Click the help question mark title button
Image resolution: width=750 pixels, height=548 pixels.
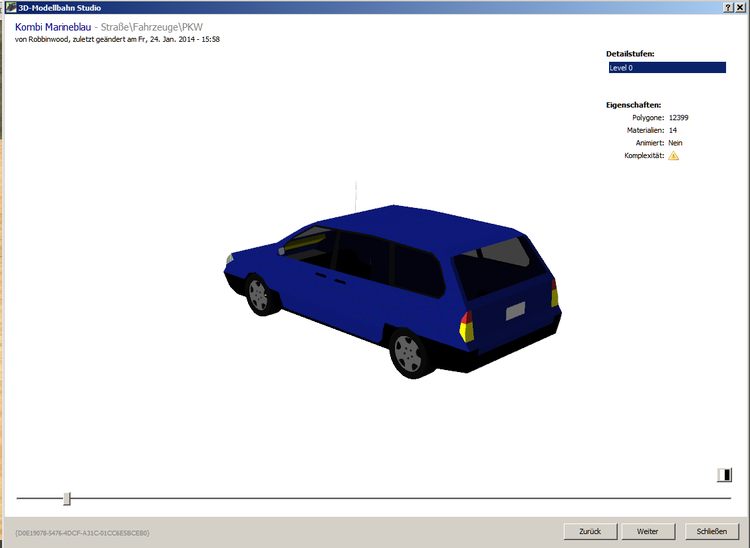click(728, 8)
